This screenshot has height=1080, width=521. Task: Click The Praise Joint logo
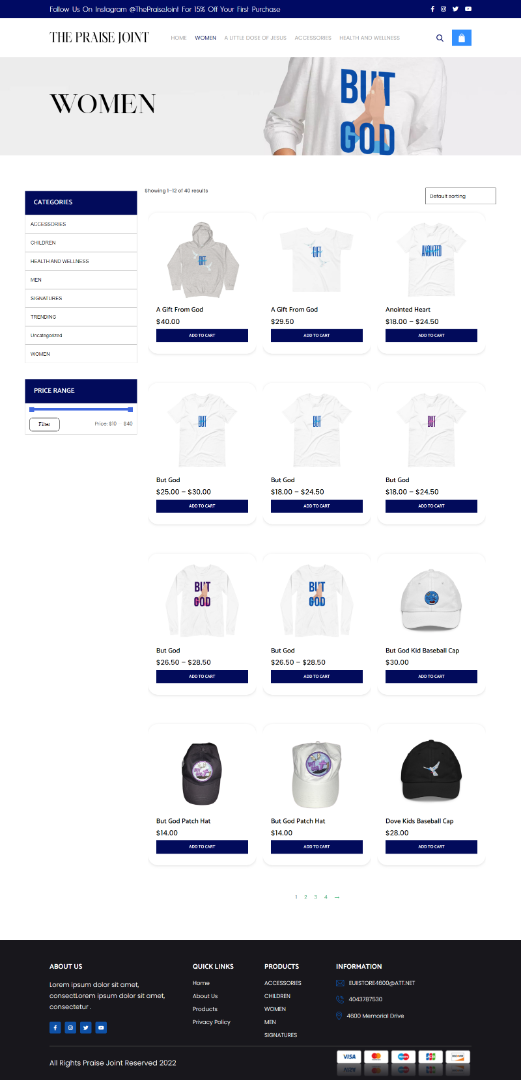tap(99, 37)
